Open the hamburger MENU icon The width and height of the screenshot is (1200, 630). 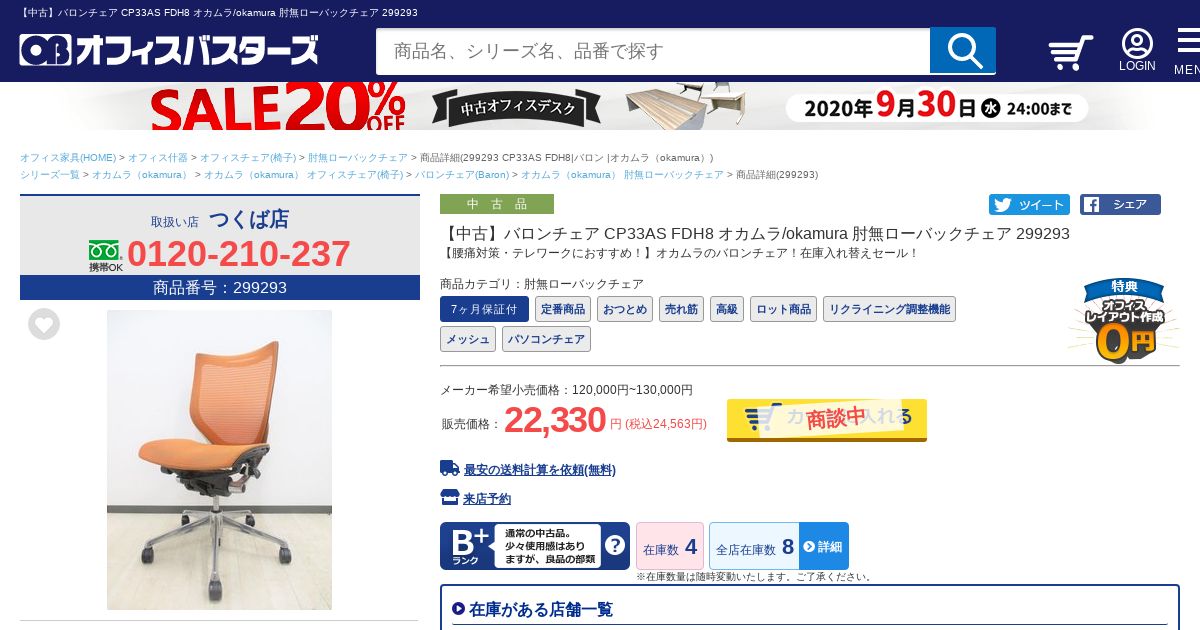pos(1187,50)
